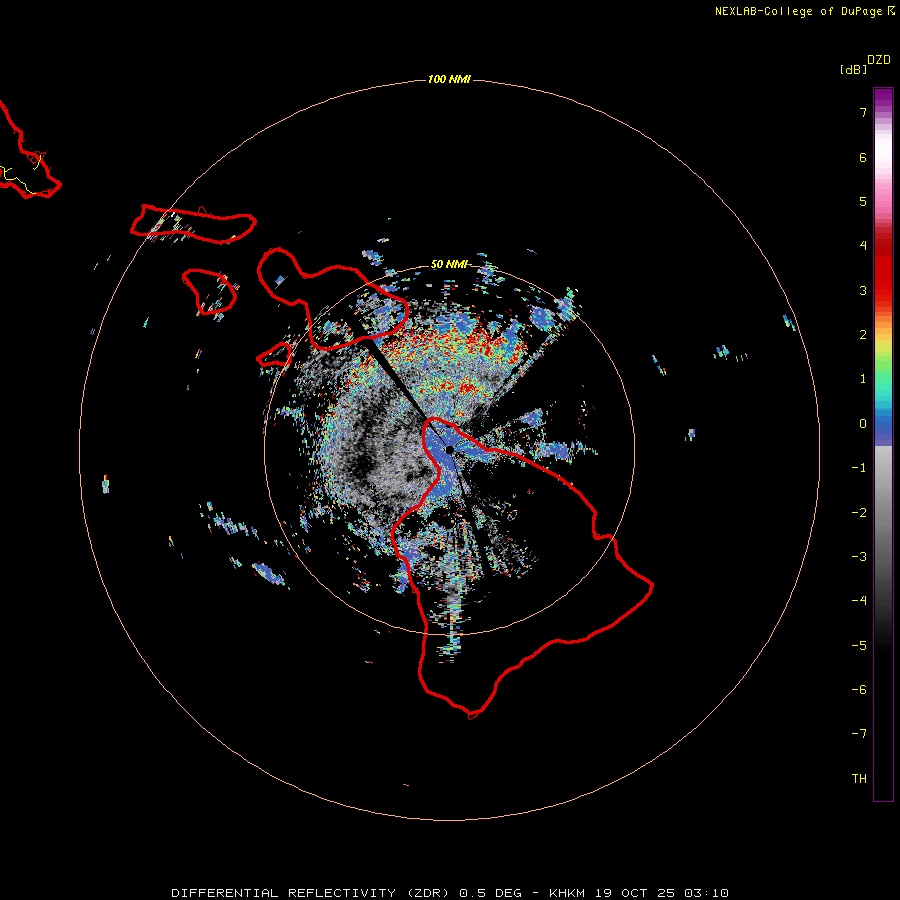Click the [dB] units label
The height and width of the screenshot is (900, 900).
click(x=853, y=70)
